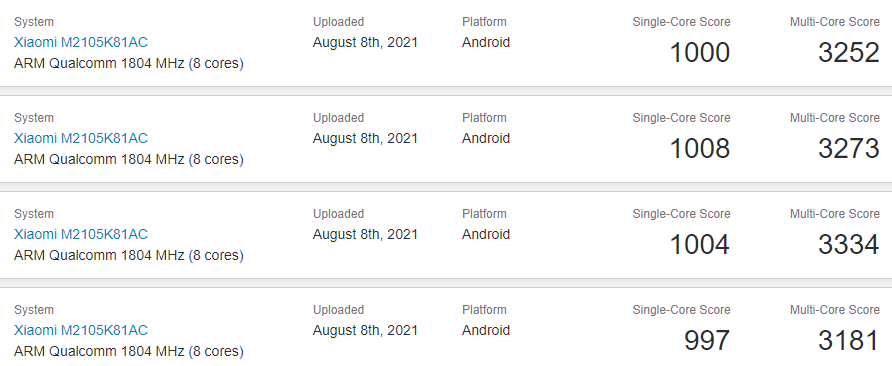The image size is (892, 366).
Task: Select the Android platform text beside score 1000
Action: click(x=486, y=42)
